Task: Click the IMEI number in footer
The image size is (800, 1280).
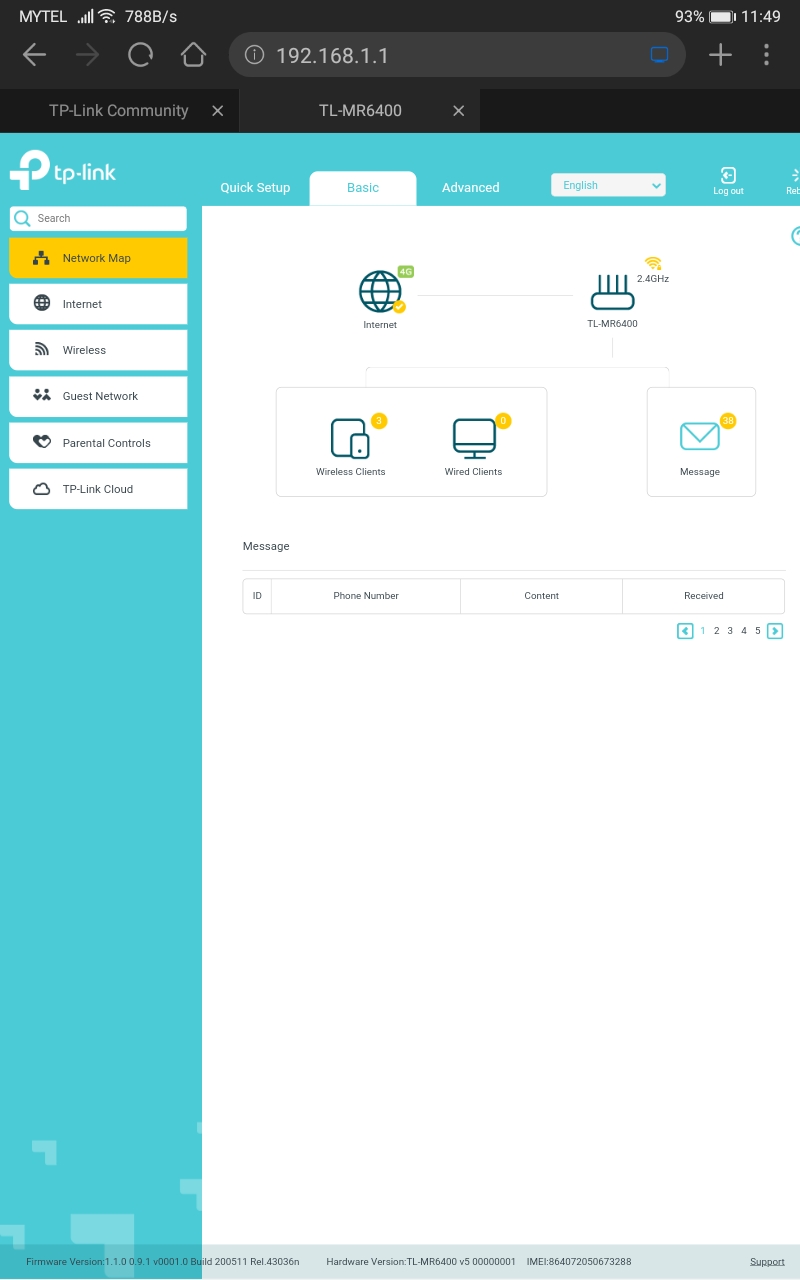Action: tap(579, 1262)
